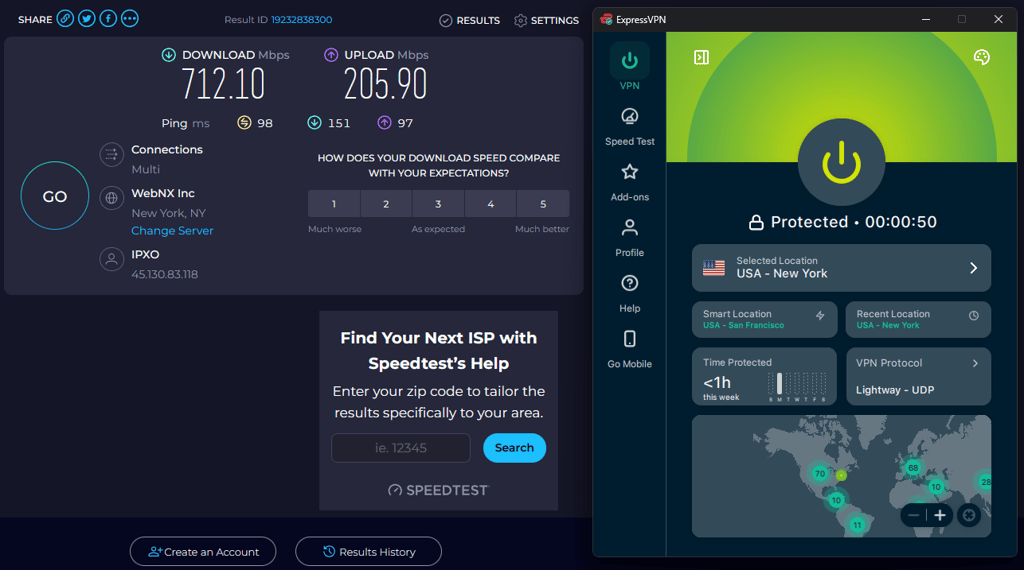Share the result on Twitter

pos(87,18)
